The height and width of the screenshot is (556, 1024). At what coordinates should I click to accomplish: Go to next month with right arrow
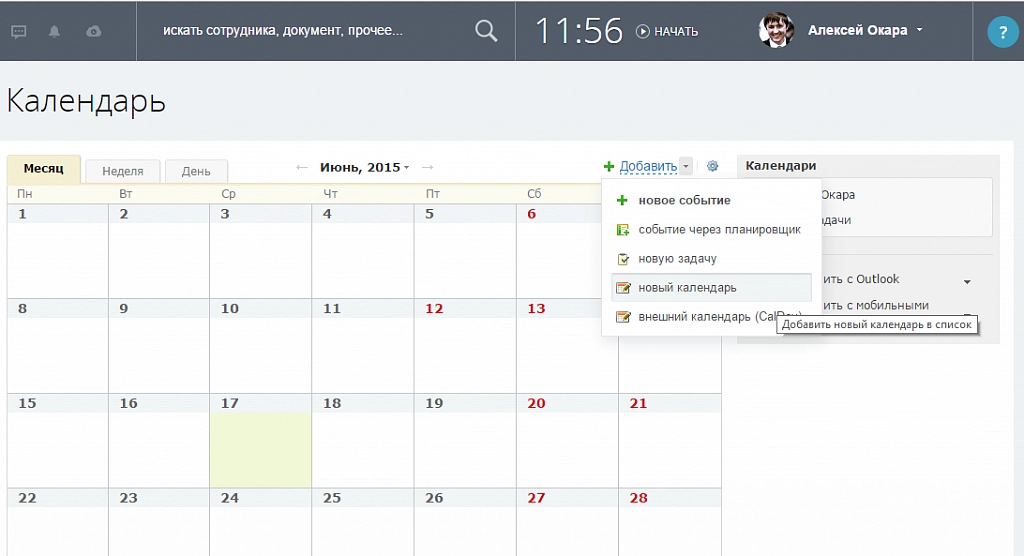click(427, 168)
